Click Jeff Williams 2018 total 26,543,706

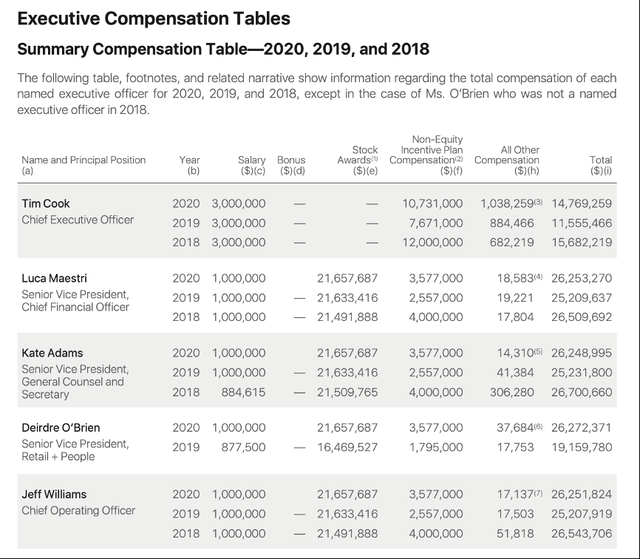tap(582, 533)
